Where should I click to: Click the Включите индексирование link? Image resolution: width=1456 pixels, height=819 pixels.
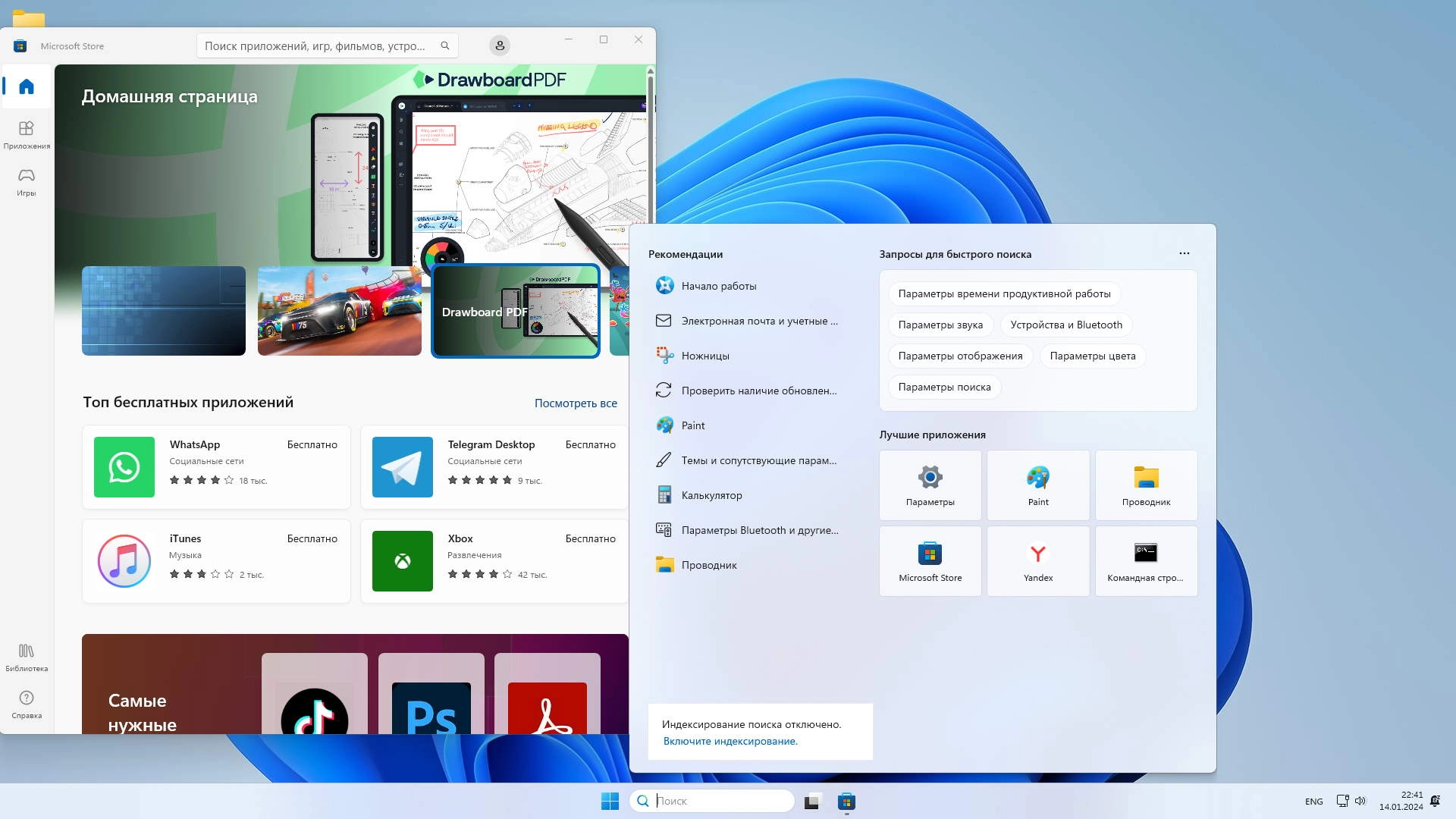[x=730, y=741]
